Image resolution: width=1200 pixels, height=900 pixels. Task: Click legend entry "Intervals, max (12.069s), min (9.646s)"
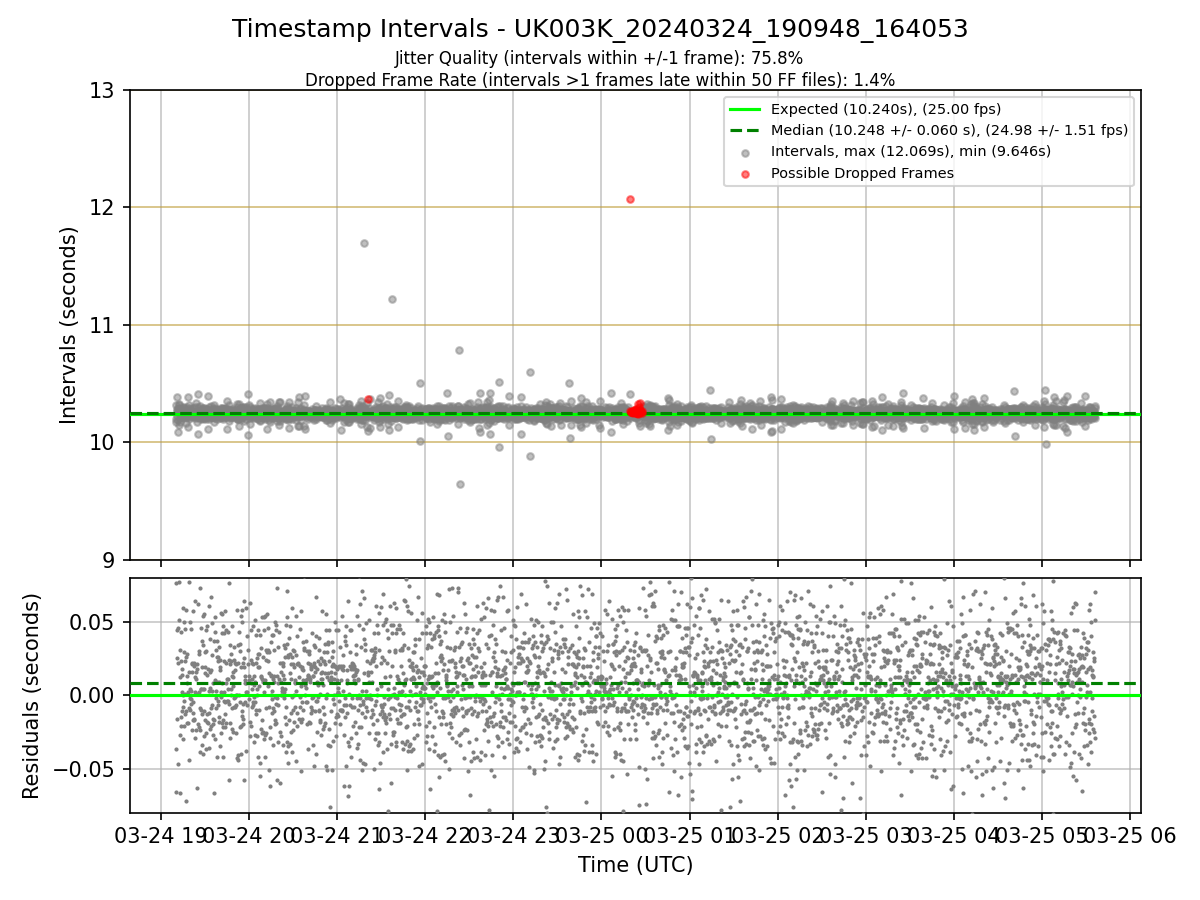[x=911, y=151]
